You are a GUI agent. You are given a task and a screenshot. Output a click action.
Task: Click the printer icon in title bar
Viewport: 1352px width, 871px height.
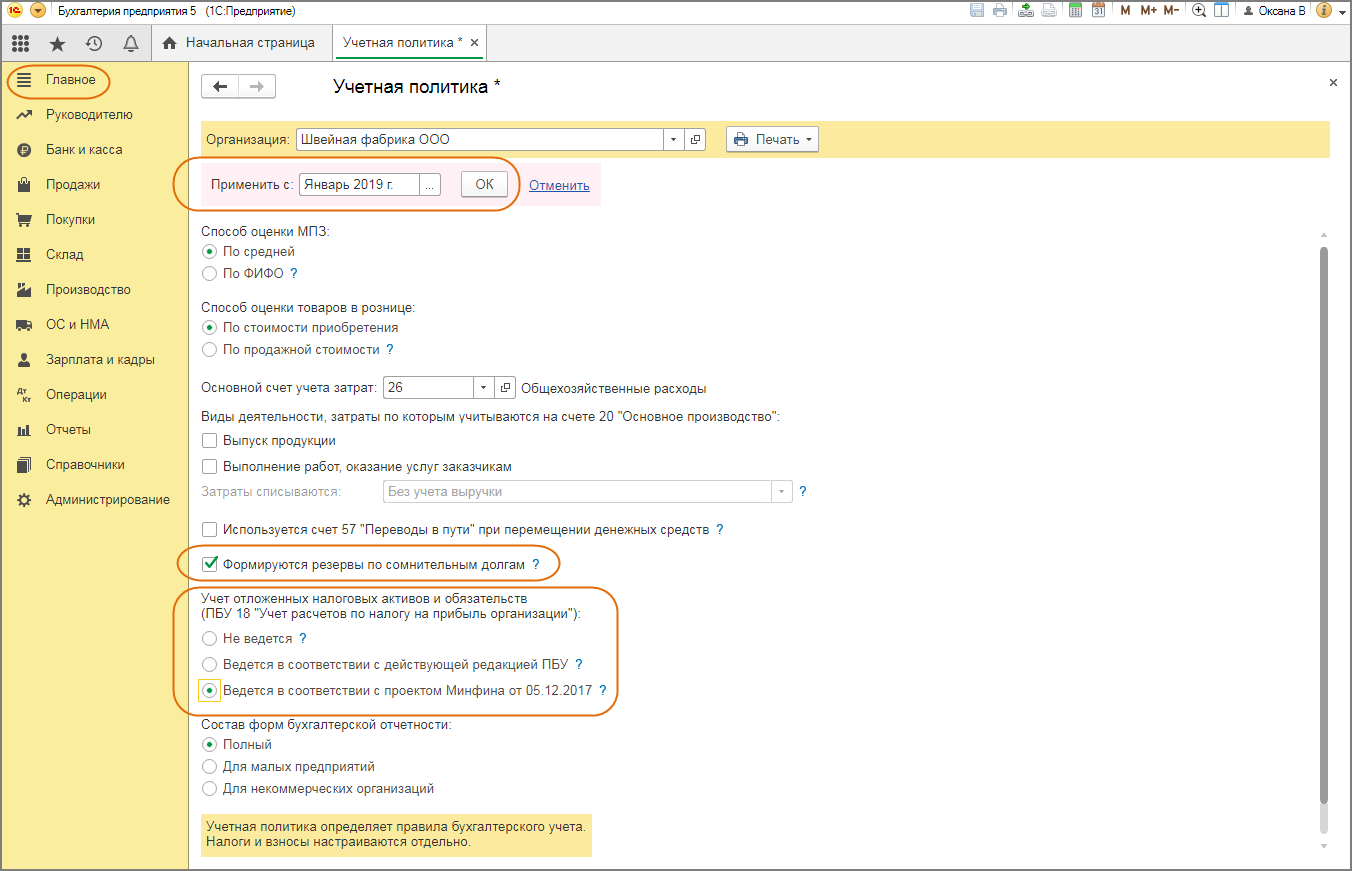999,11
